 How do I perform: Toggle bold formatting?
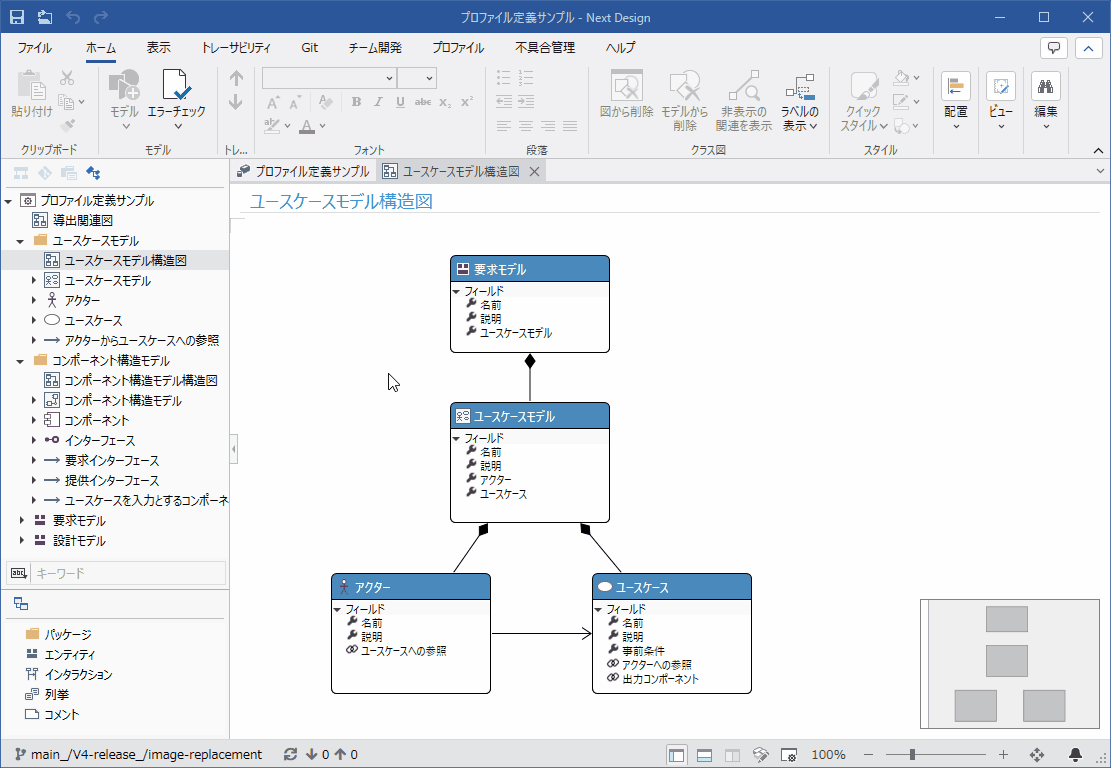pos(356,102)
